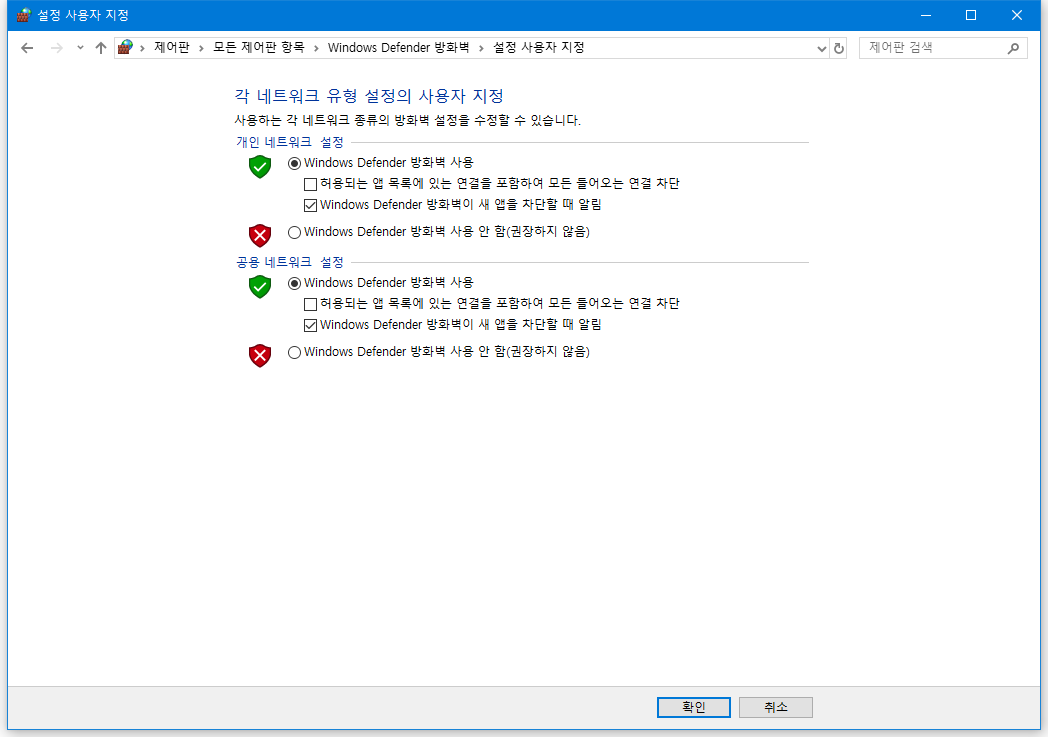This screenshot has width=1048, height=737.
Task: Select firewall off for 공용 네트워크
Action: (294, 352)
